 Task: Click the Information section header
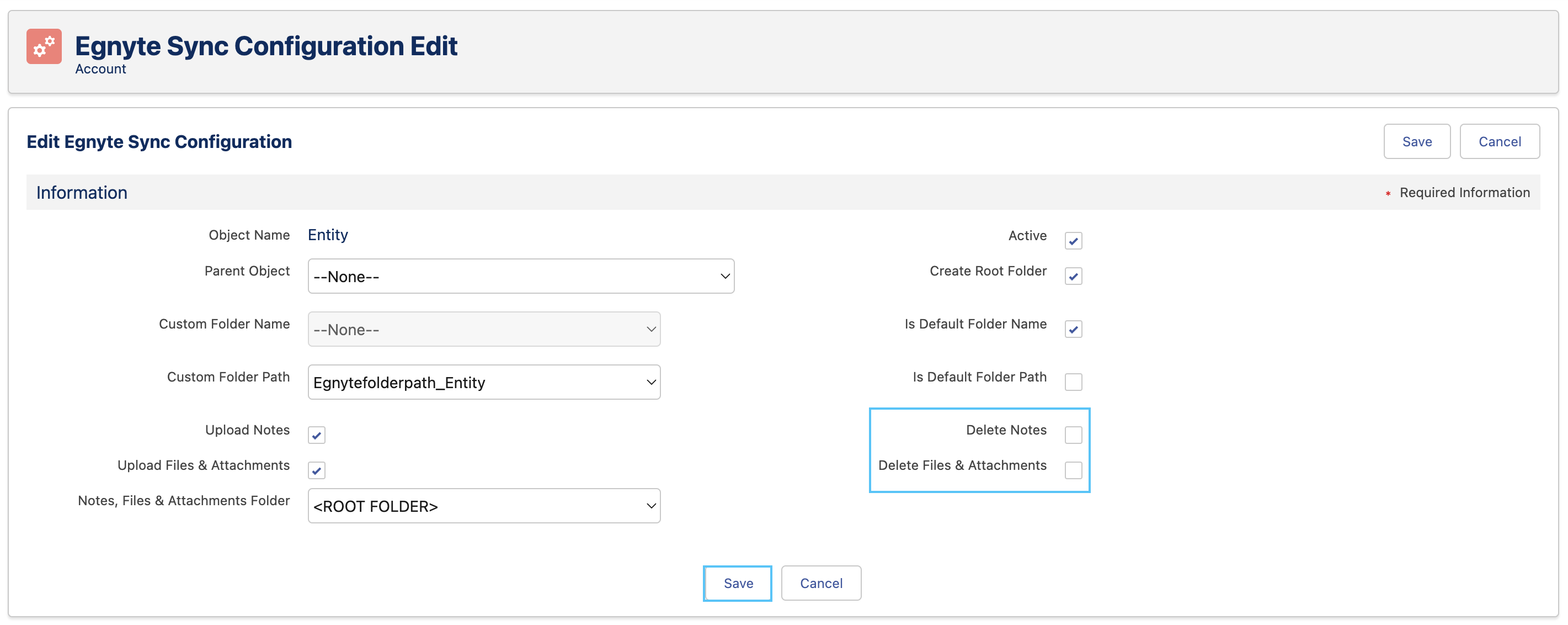point(783,193)
